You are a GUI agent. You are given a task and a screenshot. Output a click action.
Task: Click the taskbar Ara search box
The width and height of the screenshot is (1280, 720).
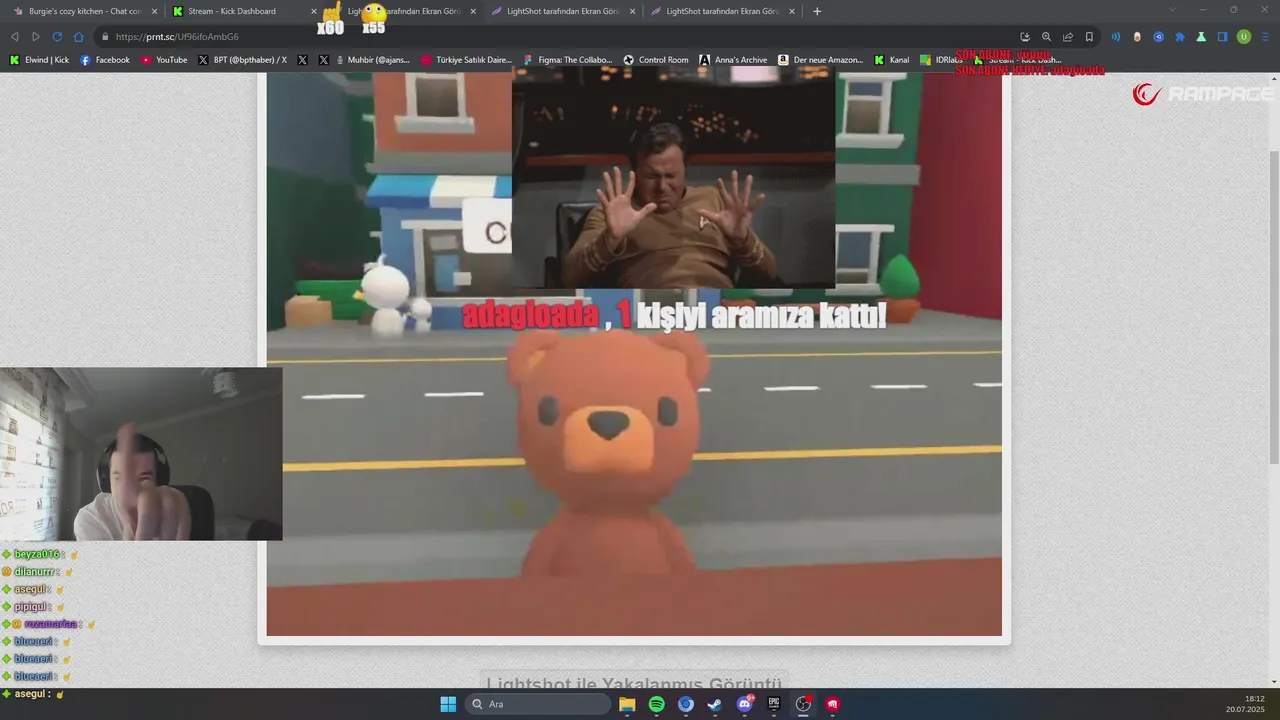tap(539, 704)
